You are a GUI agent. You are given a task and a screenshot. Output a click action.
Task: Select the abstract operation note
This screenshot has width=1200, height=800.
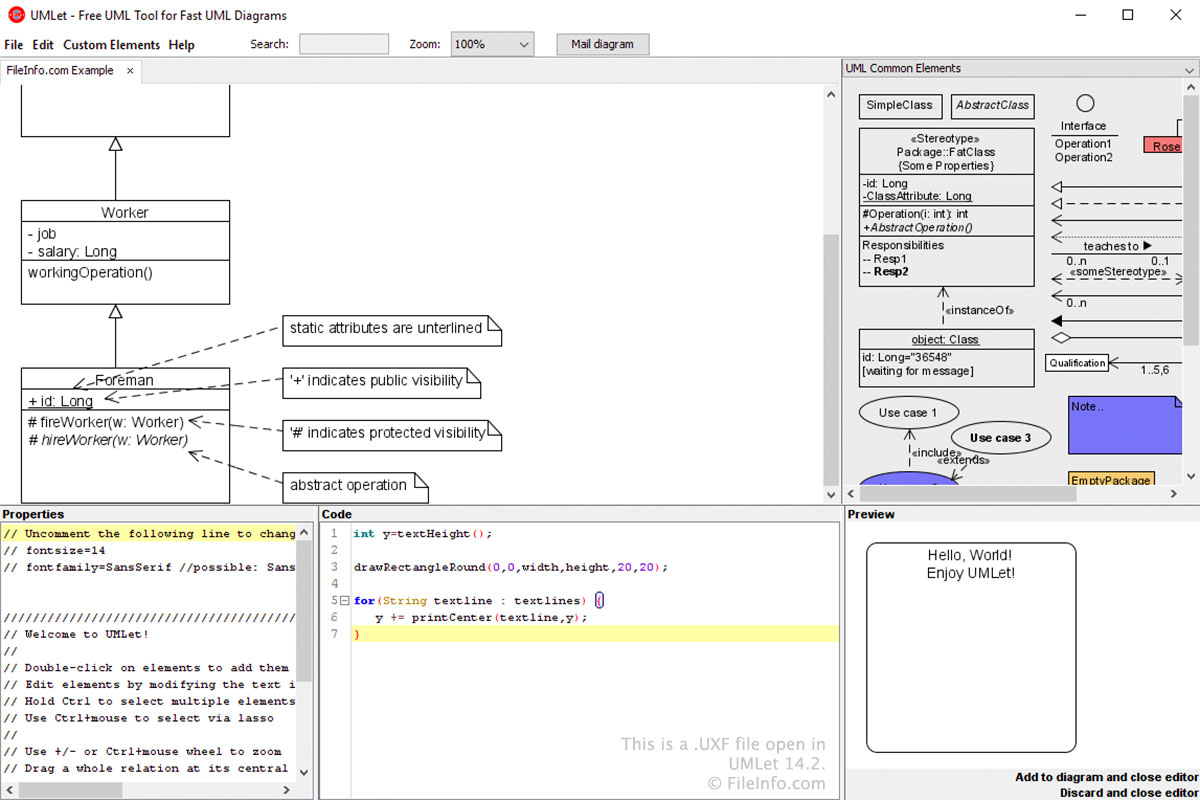355,486
